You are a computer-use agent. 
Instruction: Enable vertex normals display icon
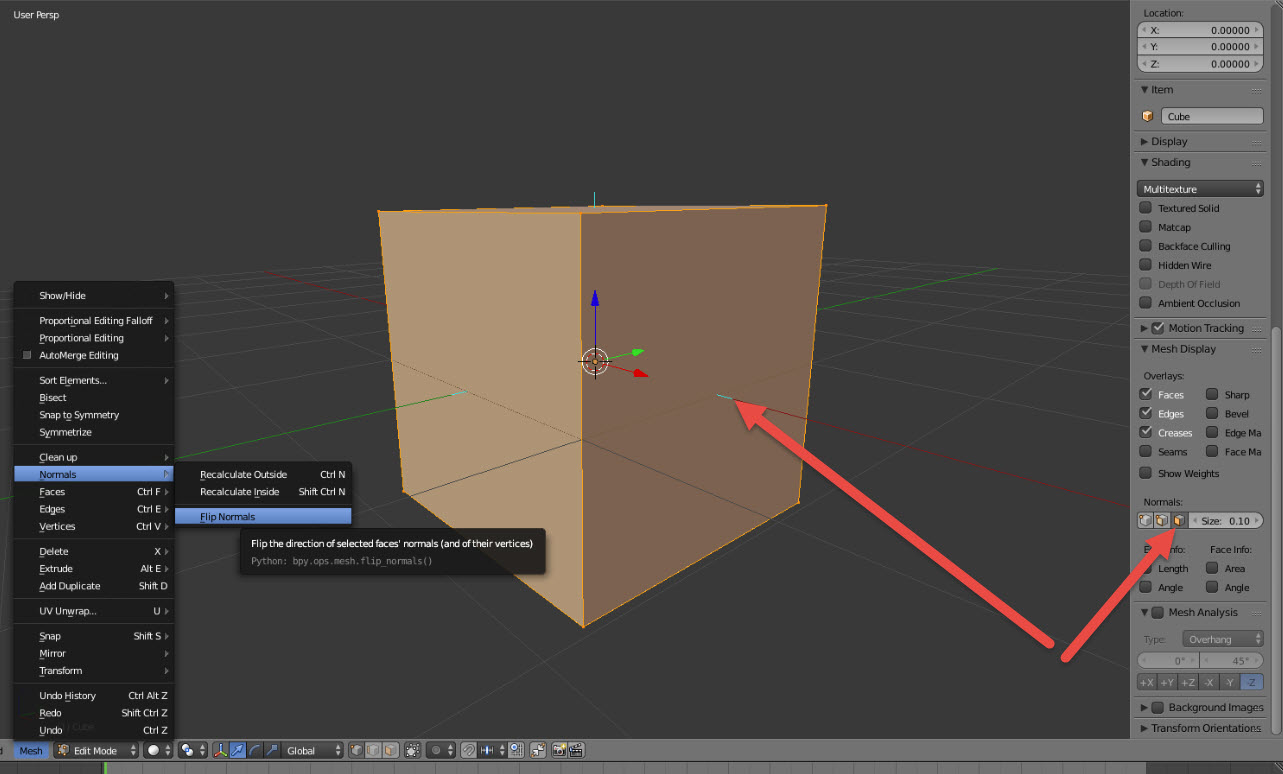click(x=1145, y=521)
